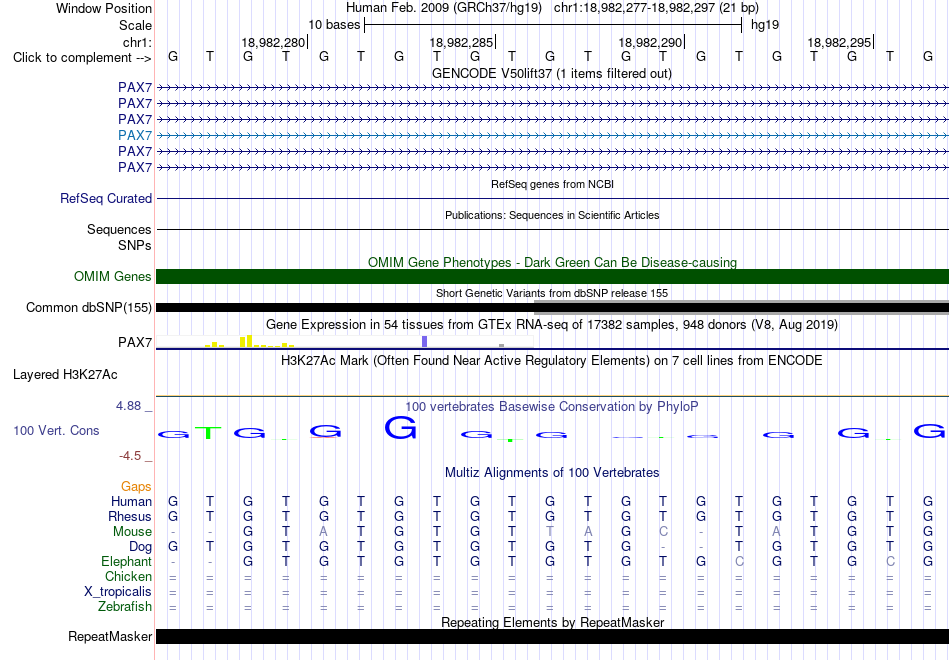This screenshot has width=950, height=660.
Task: Click coordinate marker 18,982,280
Action: (273, 42)
